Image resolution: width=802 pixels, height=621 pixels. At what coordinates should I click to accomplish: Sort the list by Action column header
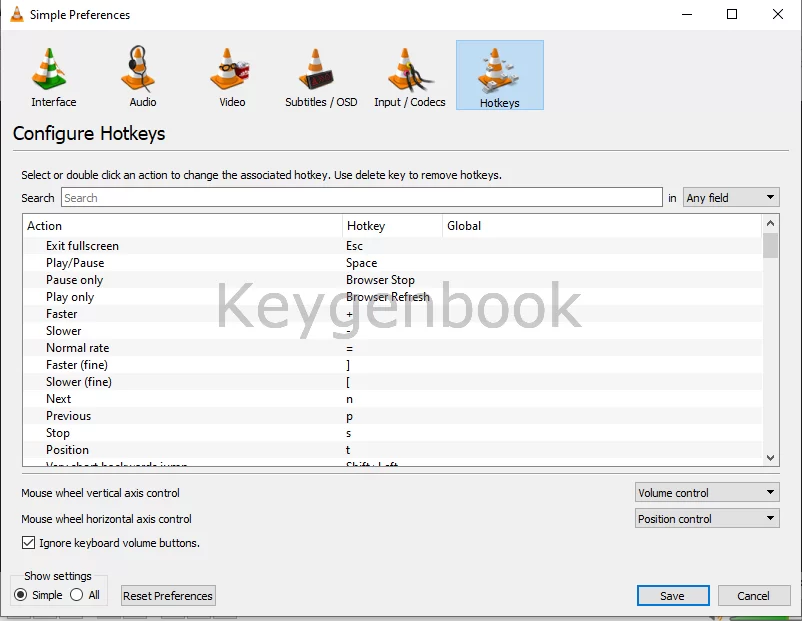[x=180, y=226]
